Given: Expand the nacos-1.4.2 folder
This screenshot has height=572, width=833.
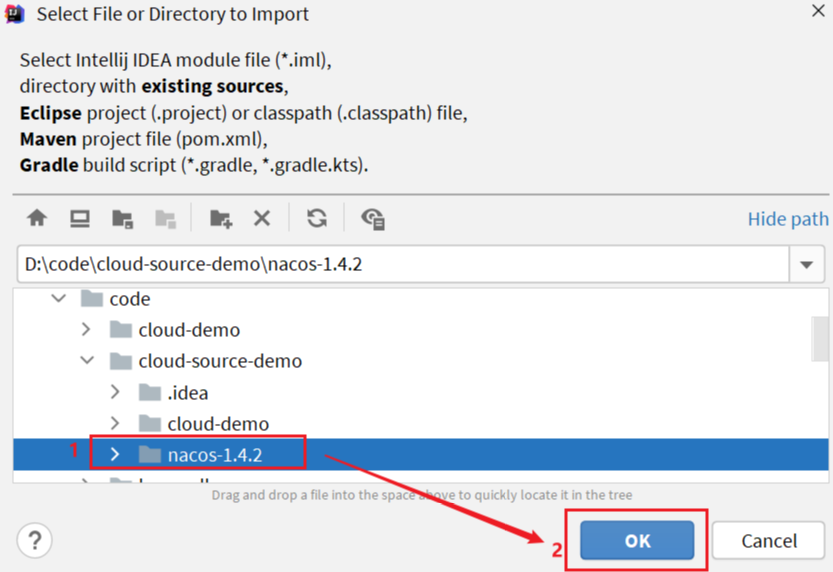Looking at the screenshot, I should tap(115, 454).
